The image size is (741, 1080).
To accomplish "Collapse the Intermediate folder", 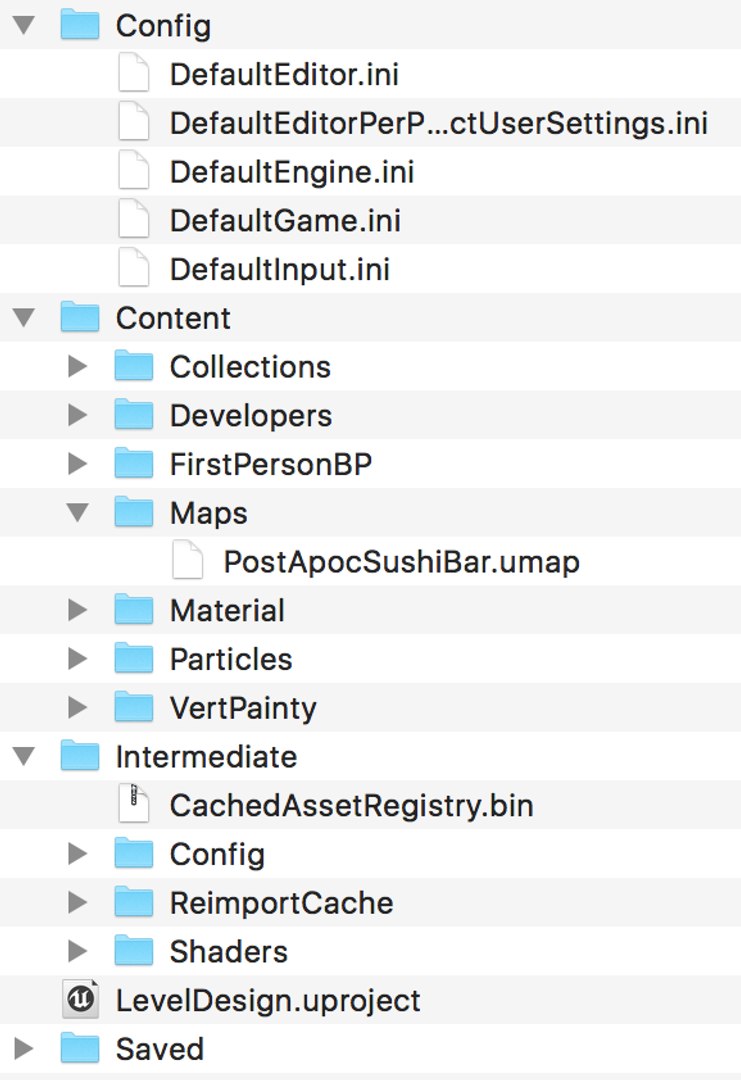I will tap(25, 757).
